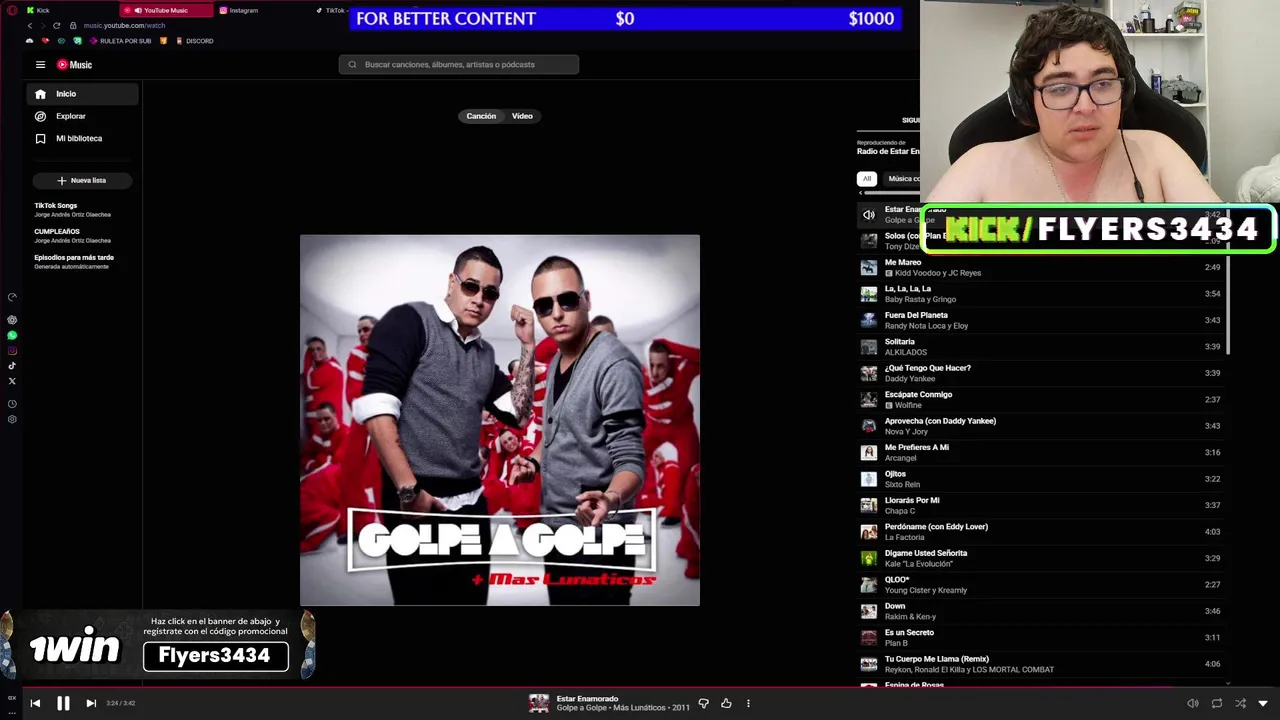Image resolution: width=1280 pixels, height=720 pixels.
Task: Play Es un Secreto by Plan B
Action: click(x=1040, y=637)
